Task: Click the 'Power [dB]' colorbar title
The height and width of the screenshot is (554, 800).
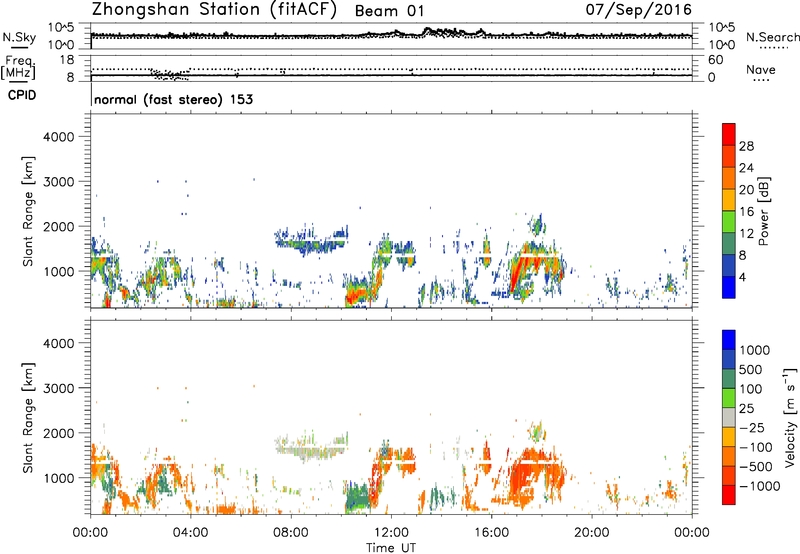Action: coord(764,211)
